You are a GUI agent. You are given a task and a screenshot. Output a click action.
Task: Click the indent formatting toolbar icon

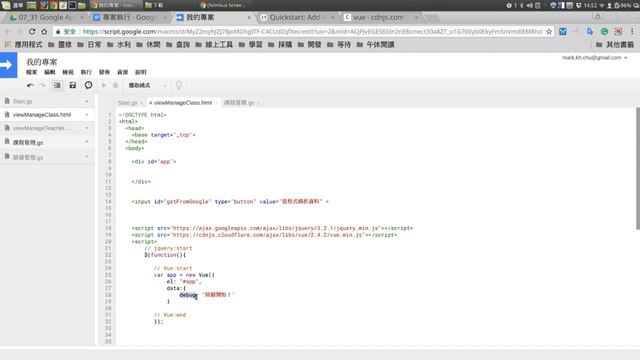57,85
